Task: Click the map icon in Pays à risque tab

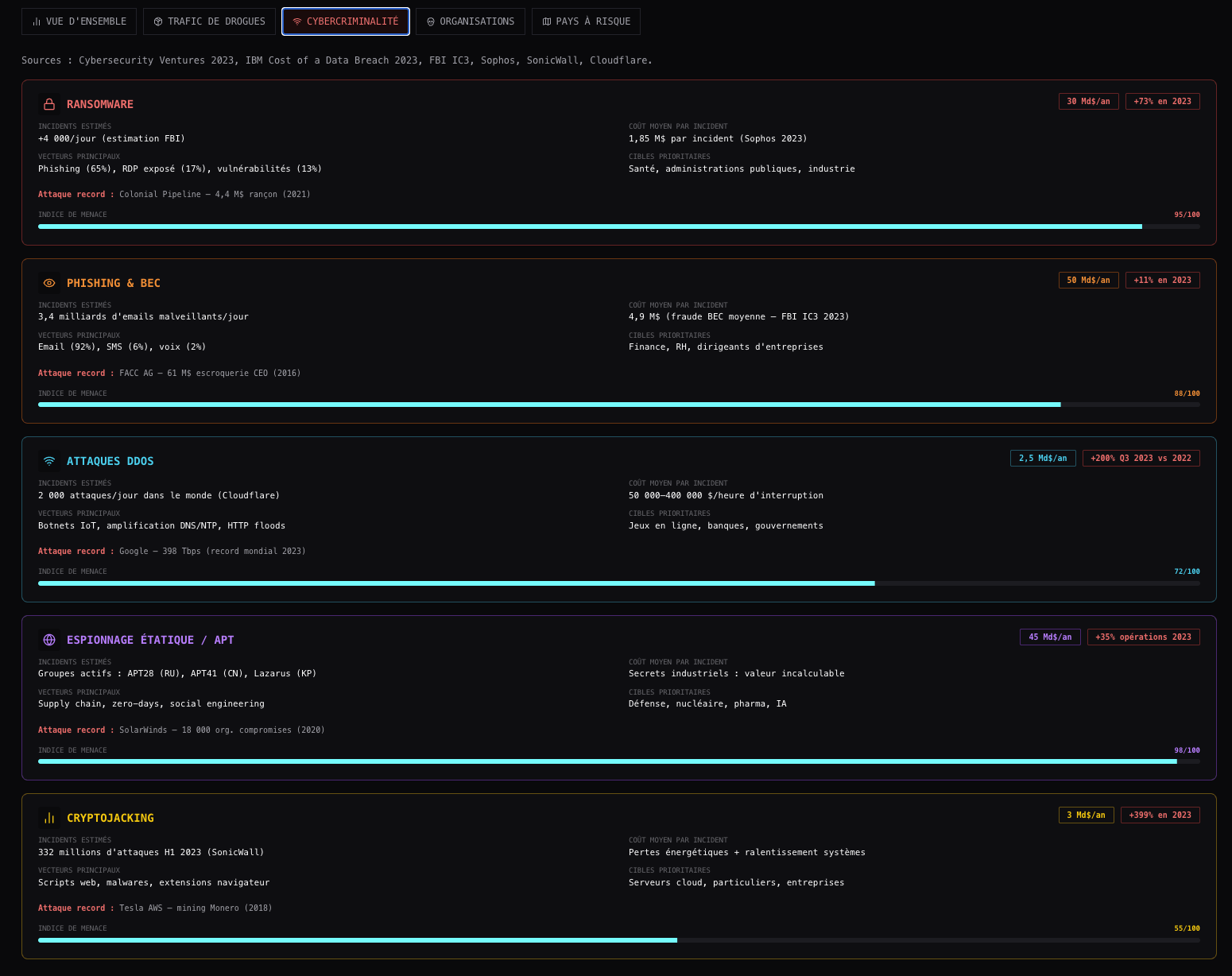Action: [547, 21]
